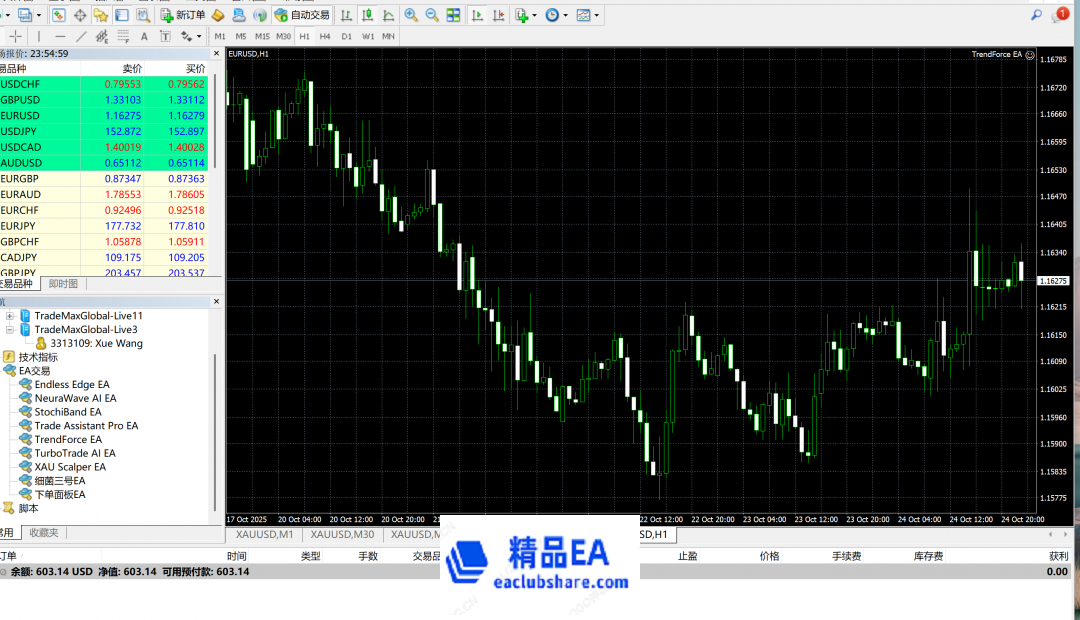Select TrendForce EA in navigator
This screenshot has height=620, width=1080.
68,439
